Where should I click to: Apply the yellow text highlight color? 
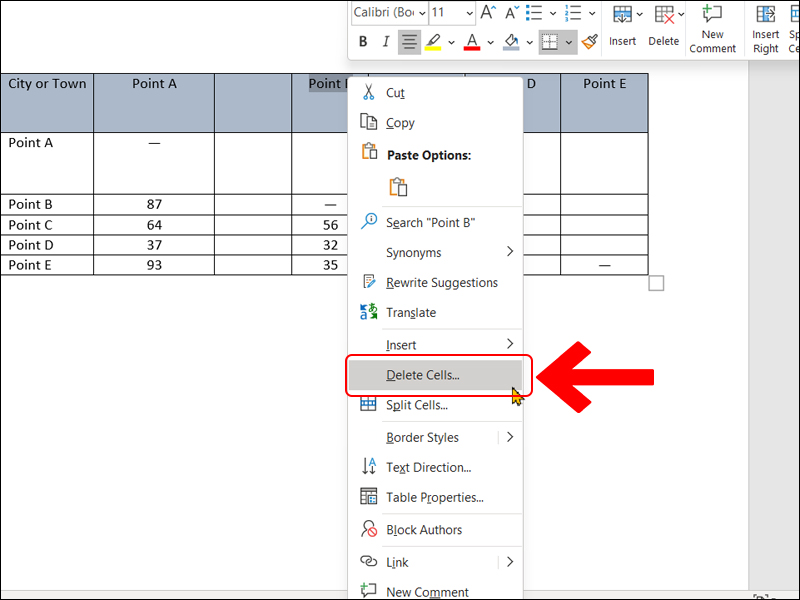click(433, 42)
